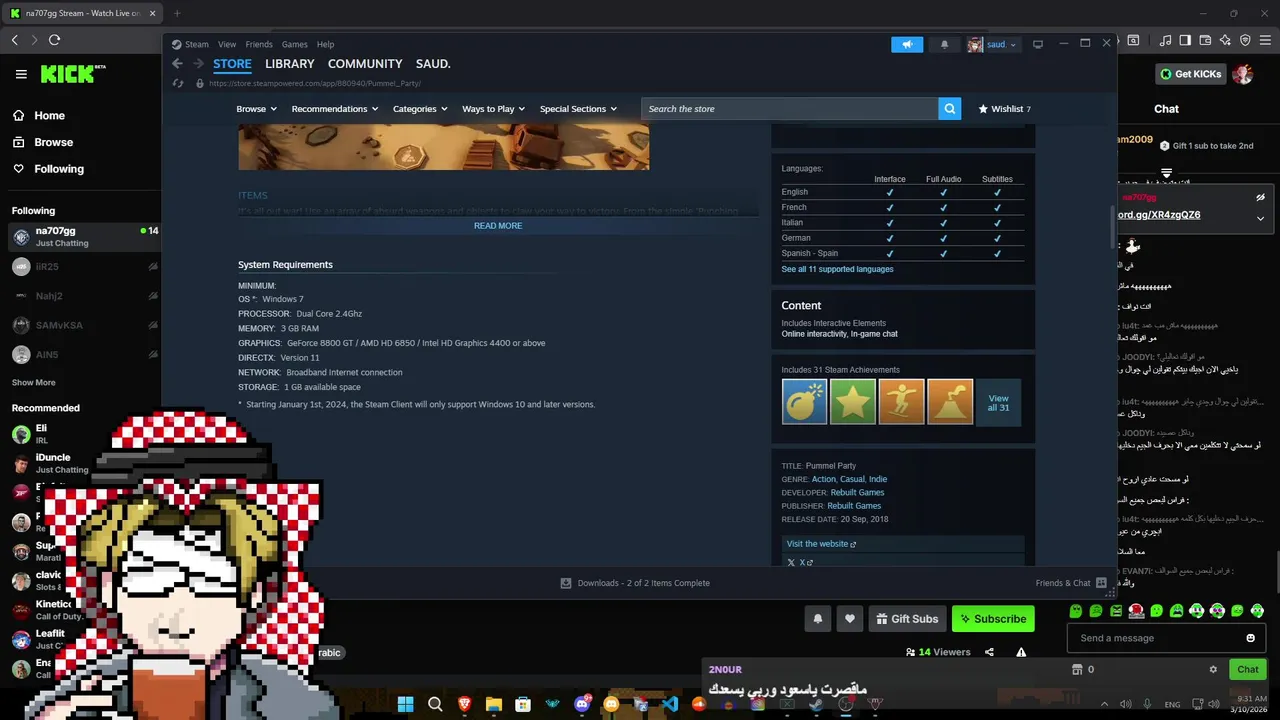
Task: Open the Games menu in Steam
Action: pyautogui.click(x=295, y=44)
